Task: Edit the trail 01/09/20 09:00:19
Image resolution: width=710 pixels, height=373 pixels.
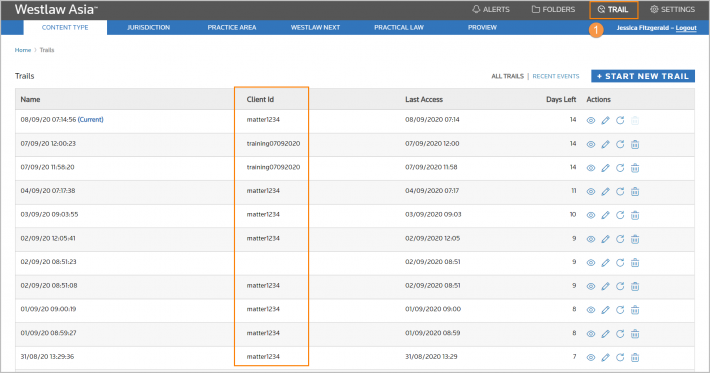Action: pyautogui.click(x=605, y=310)
